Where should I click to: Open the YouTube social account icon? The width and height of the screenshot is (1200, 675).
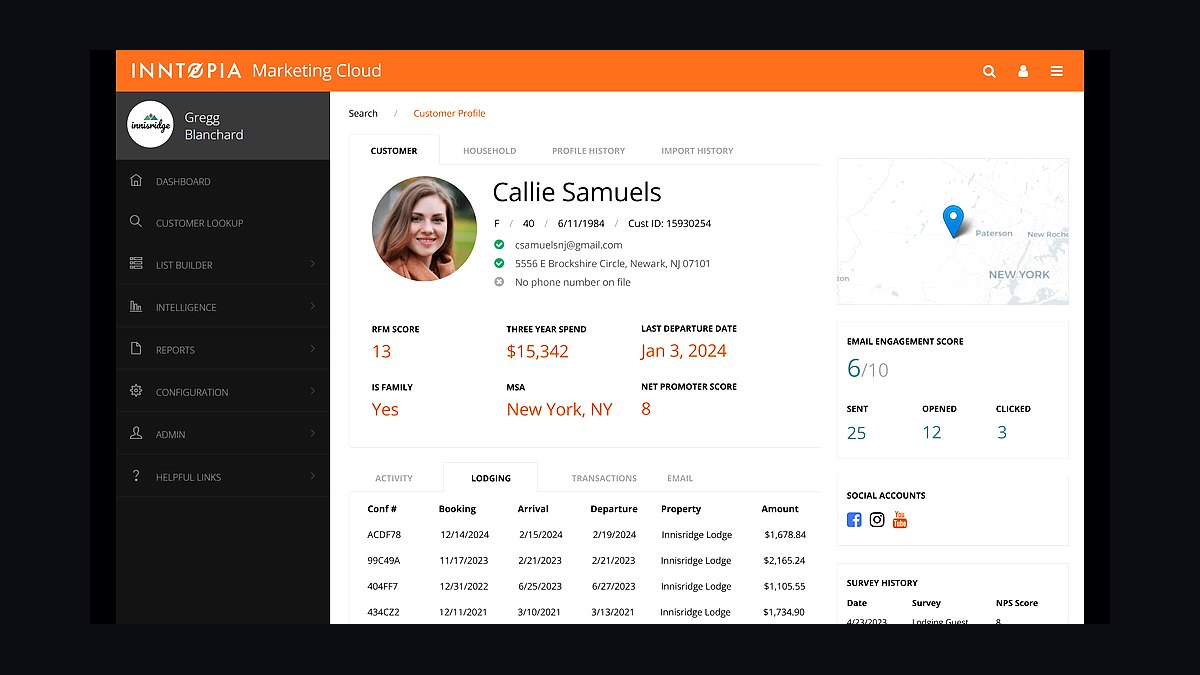pos(900,519)
